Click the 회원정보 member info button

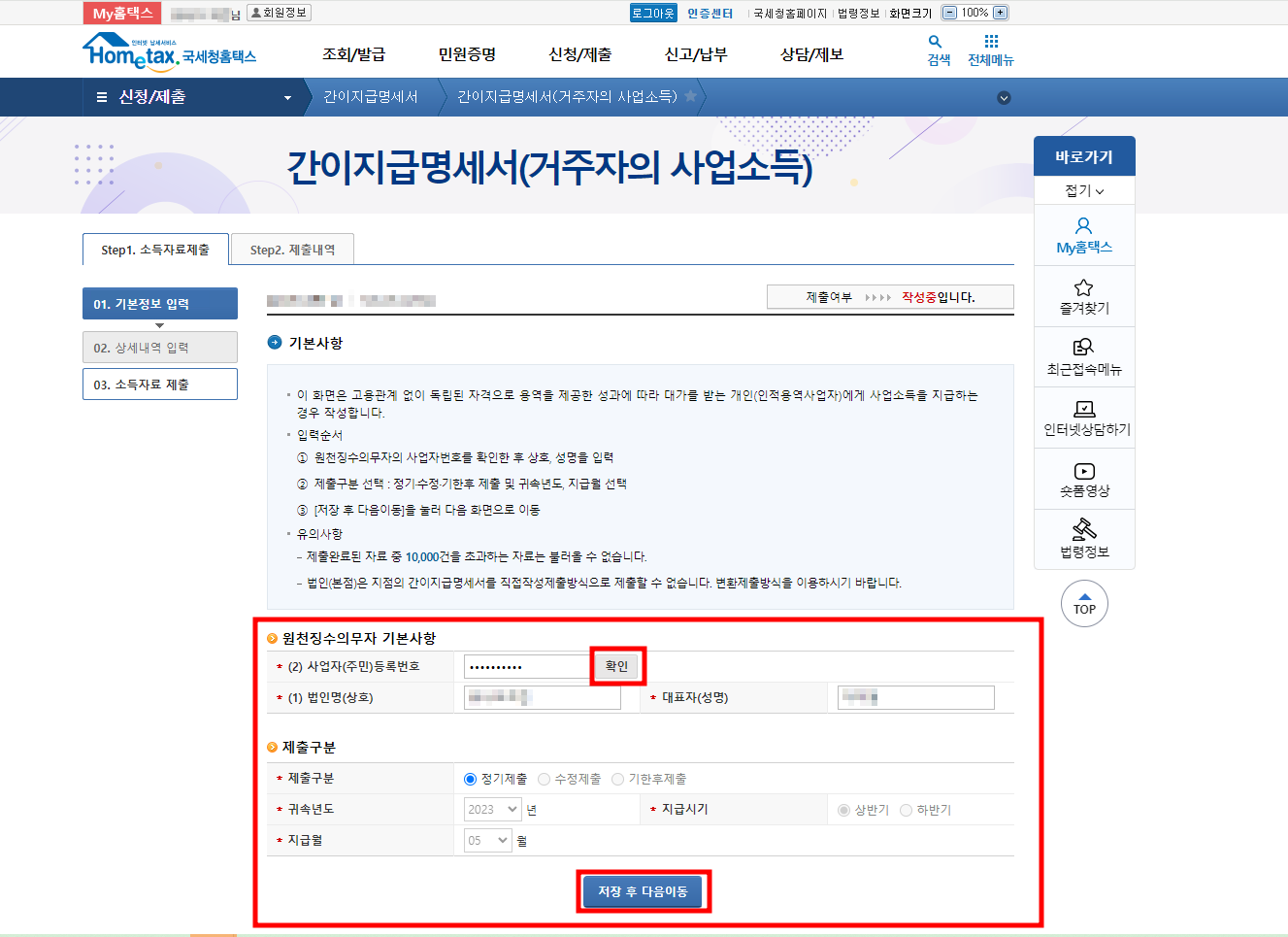click(x=279, y=13)
